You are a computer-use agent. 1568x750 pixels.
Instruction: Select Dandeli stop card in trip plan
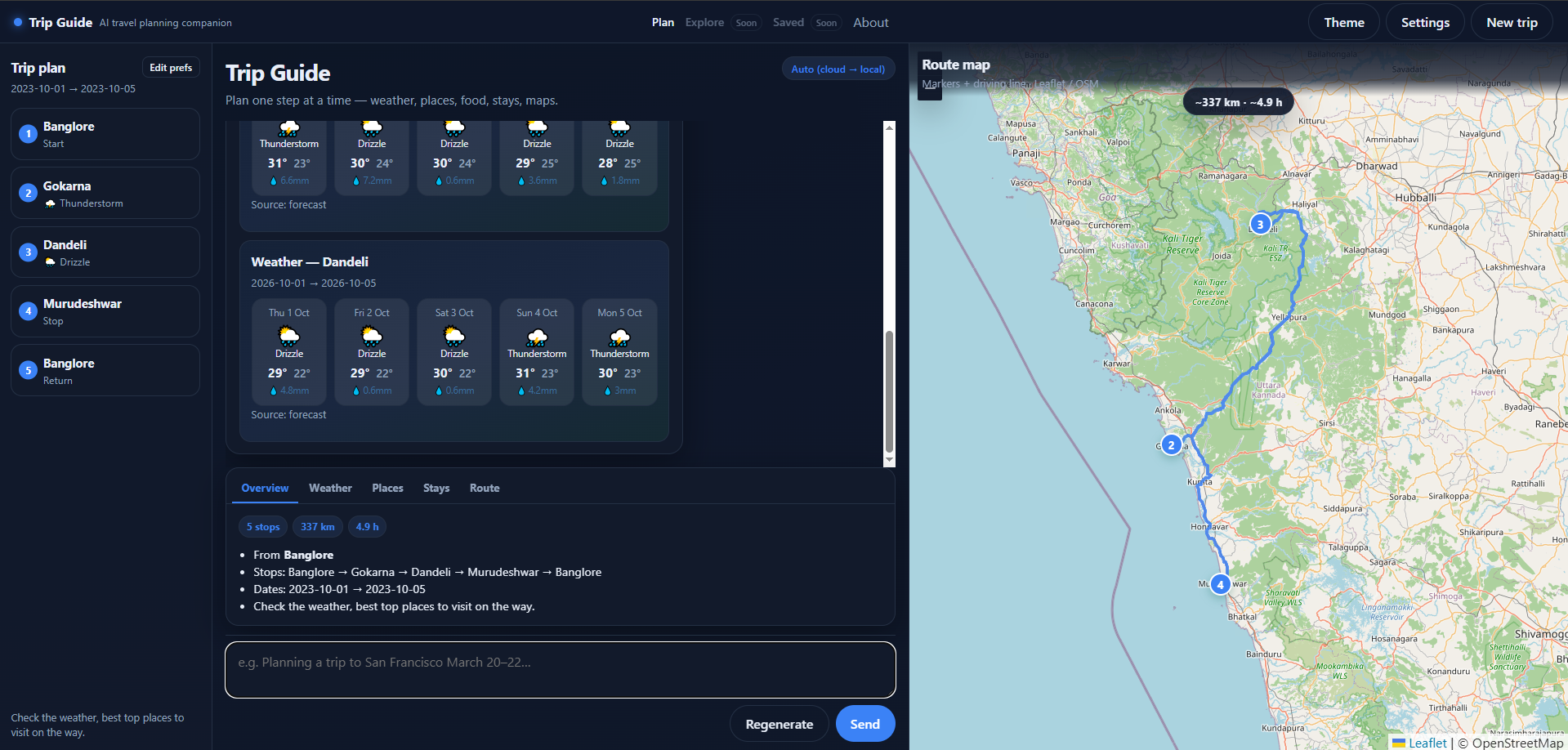(105, 252)
